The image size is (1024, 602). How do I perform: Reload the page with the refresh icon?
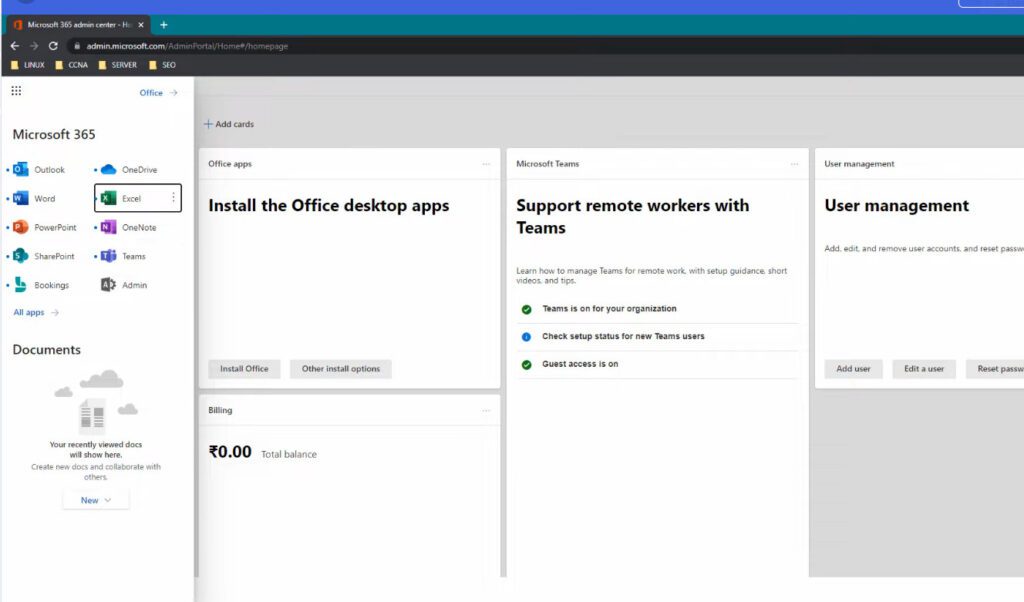coord(53,46)
